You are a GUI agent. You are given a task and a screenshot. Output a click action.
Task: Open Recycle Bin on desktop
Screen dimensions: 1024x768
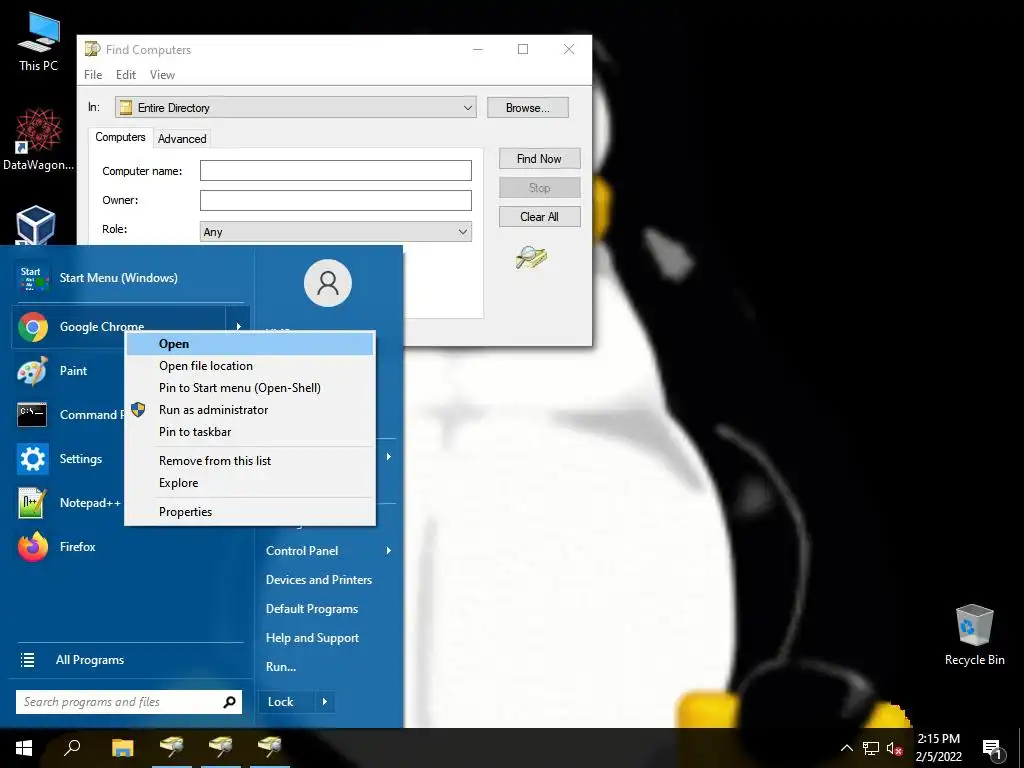coord(974,635)
